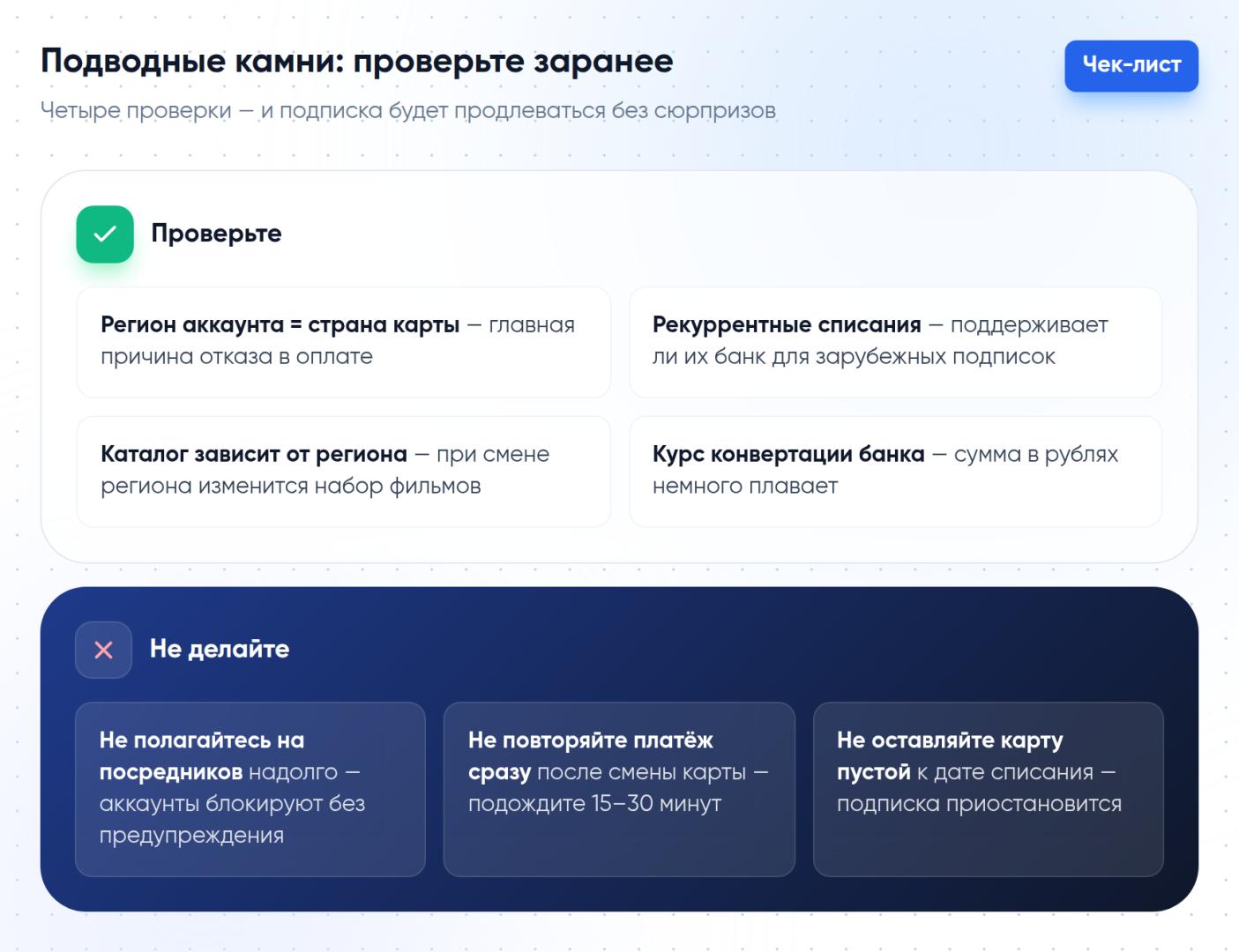Click the text ли их банк для зарубежных подписок

pyautogui.click(x=854, y=357)
